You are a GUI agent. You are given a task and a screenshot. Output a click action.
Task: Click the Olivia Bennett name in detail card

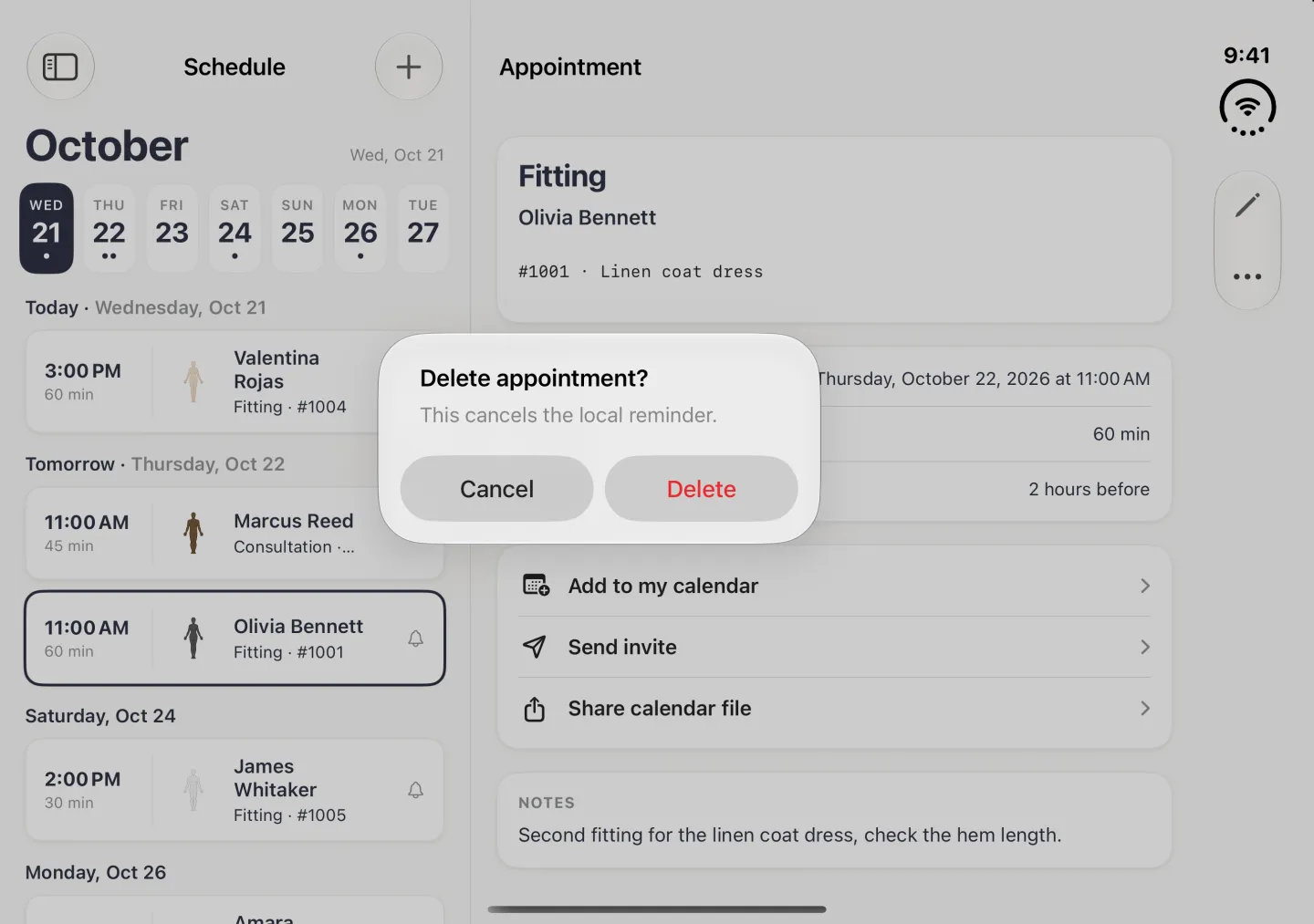(587, 217)
